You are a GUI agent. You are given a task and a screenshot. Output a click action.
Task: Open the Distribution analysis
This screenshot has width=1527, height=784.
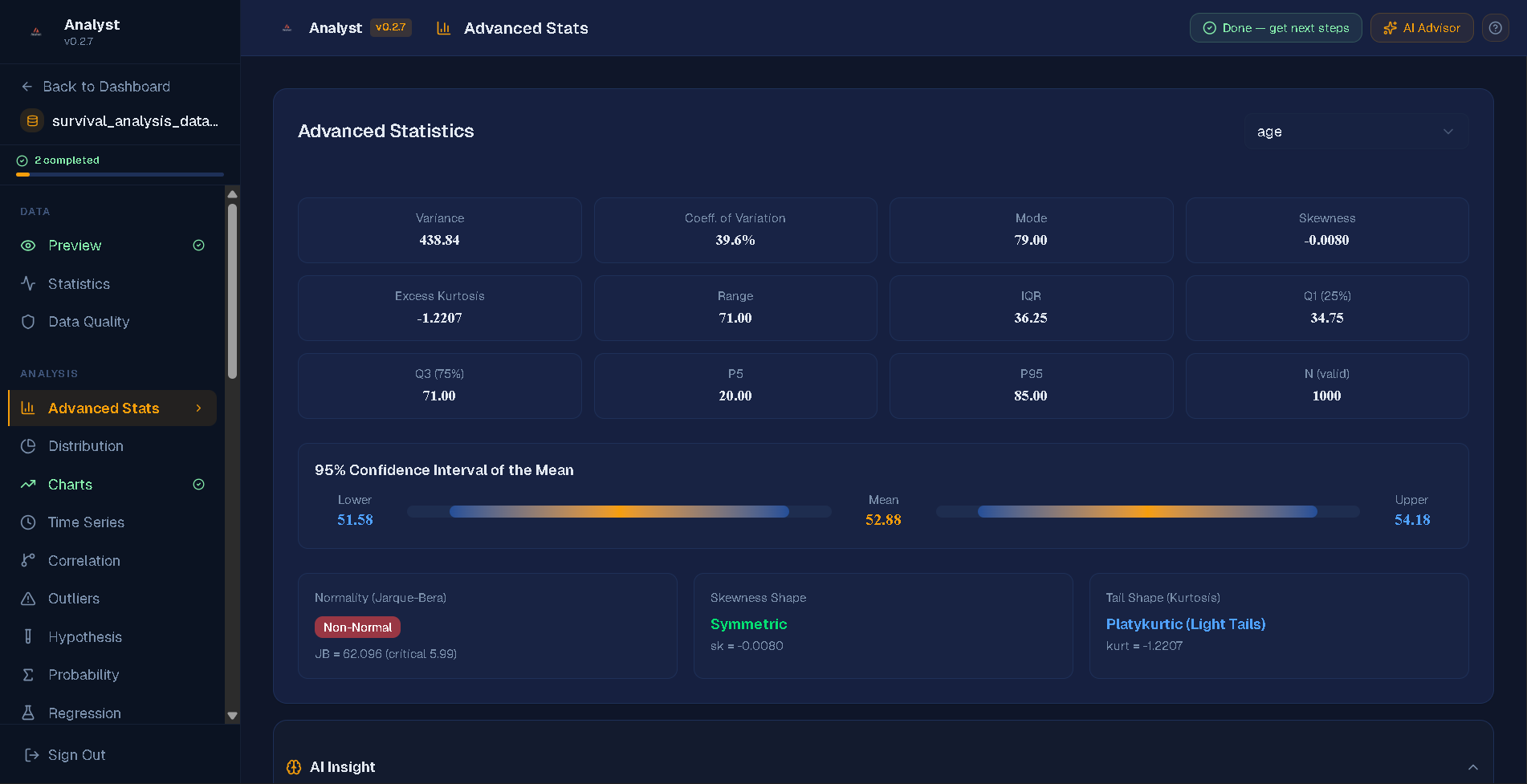click(x=112, y=446)
